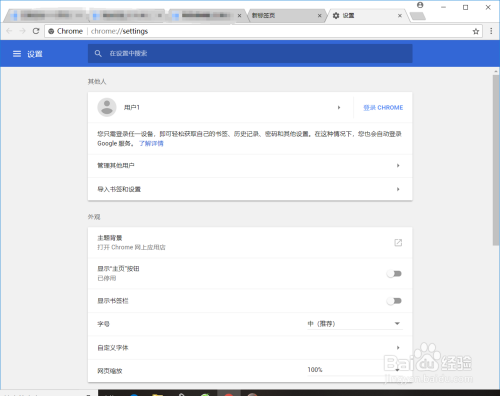Viewport: 500px width, 396px height.
Task: Click the 网页缩放 label
Action: tap(110, 371)
